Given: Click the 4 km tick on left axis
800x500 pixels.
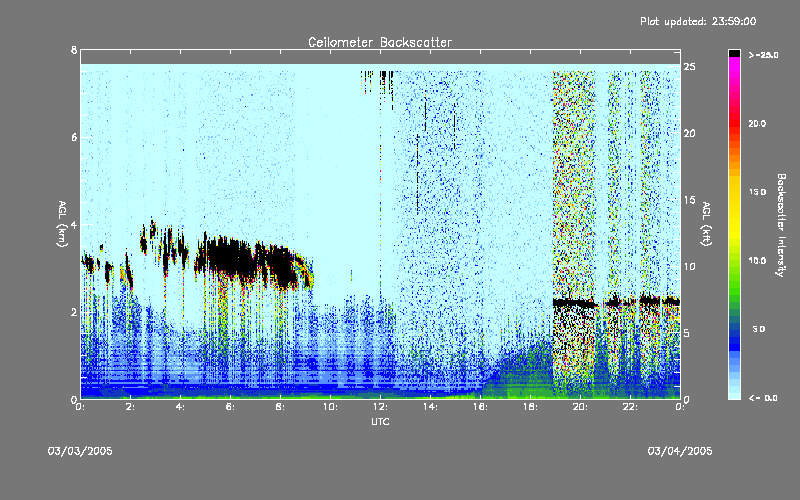Looking at the screenshot, I should coord(74,224).
